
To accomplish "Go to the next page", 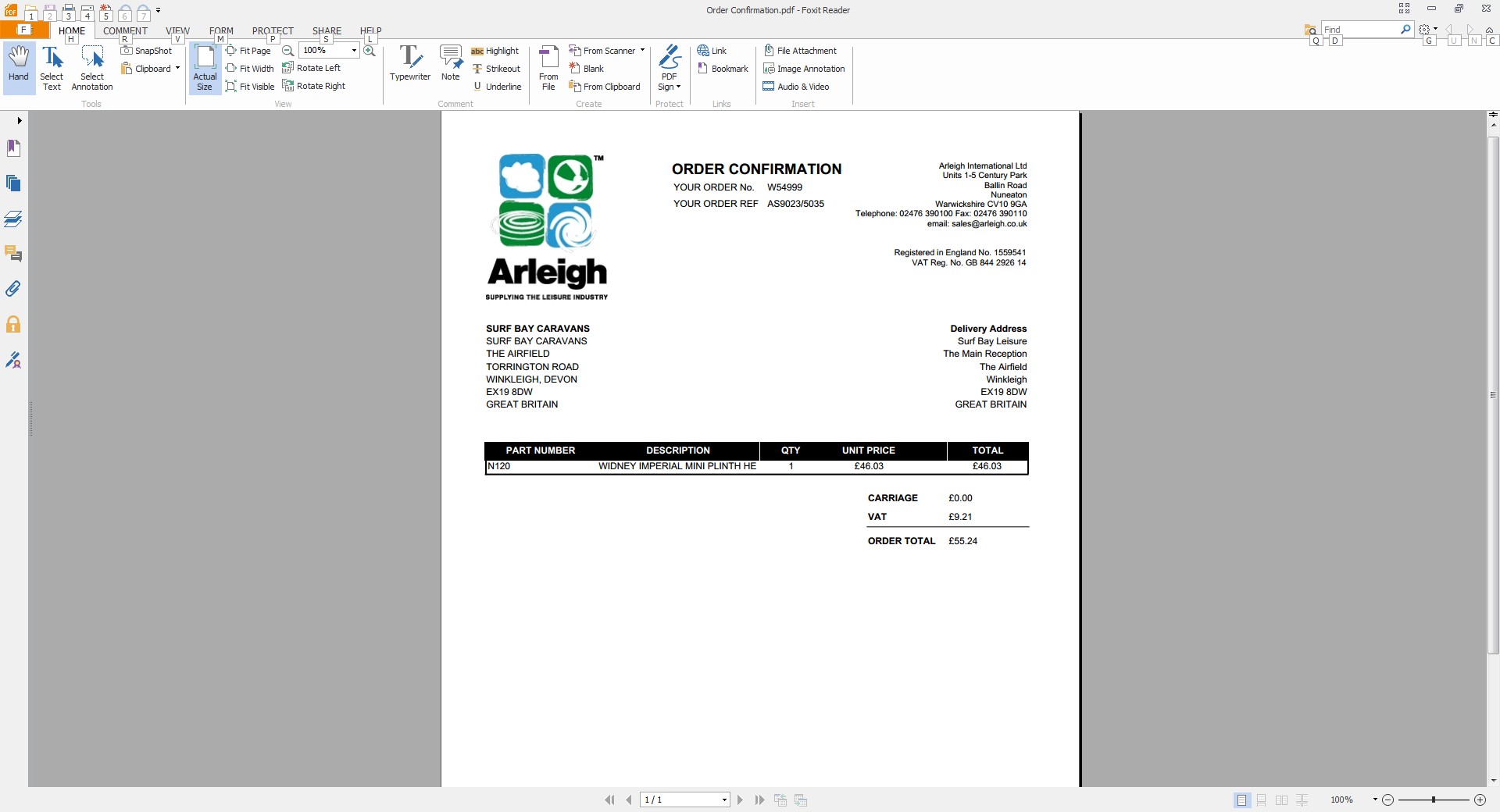I will click(740, 800).
